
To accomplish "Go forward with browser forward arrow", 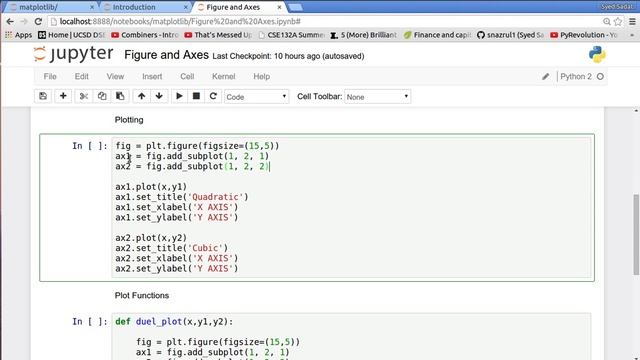I will pos(24,21).
